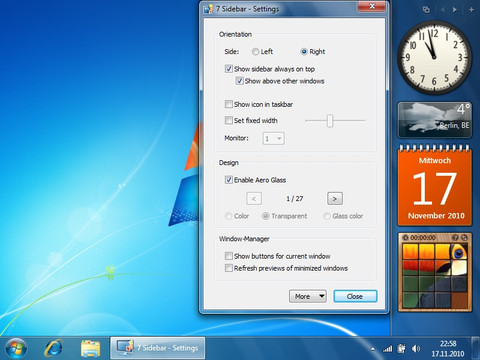Go to next design with > button

tap(335, 199)
